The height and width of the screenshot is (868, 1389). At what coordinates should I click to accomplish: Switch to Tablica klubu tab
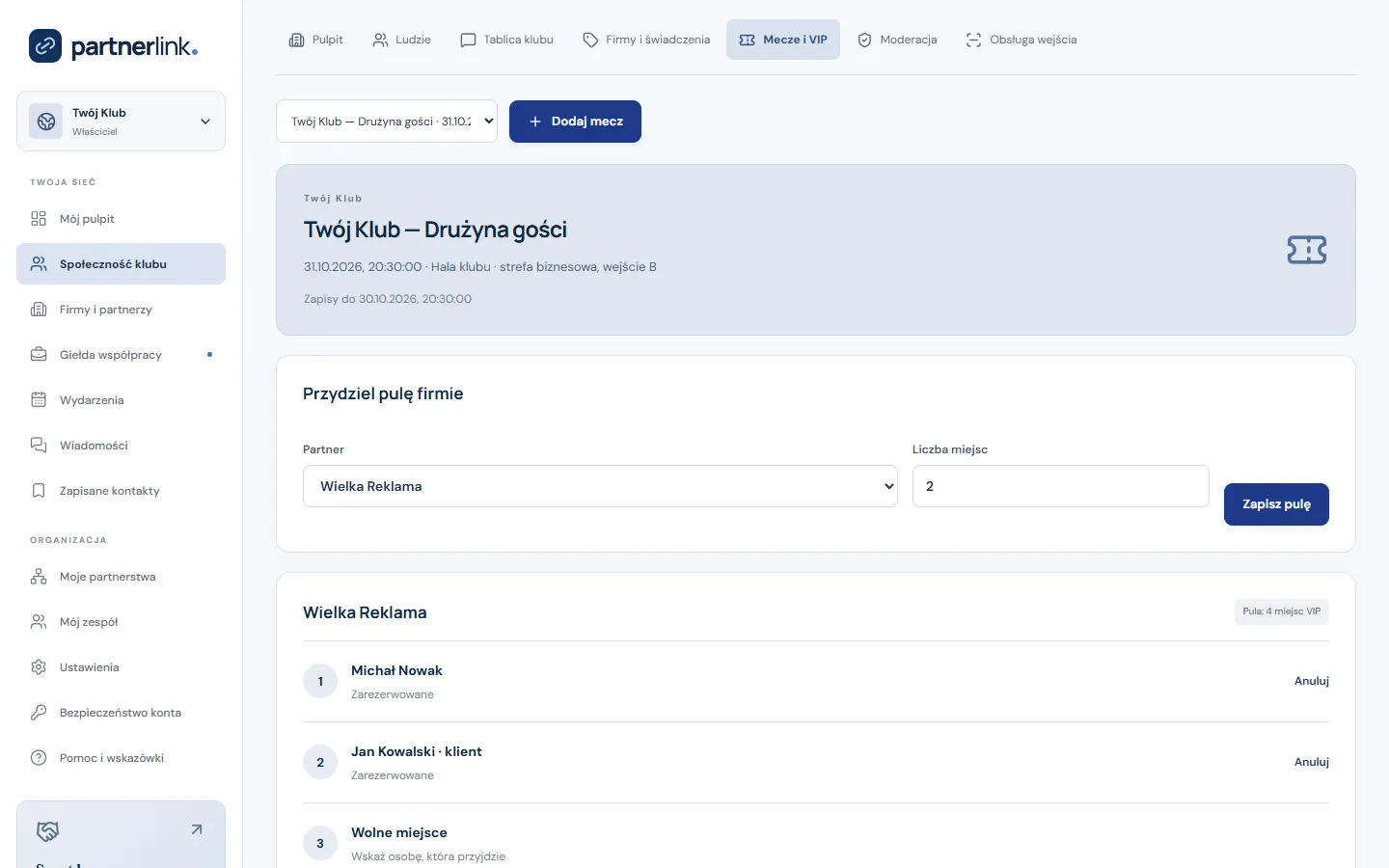[x=507, y=40]
